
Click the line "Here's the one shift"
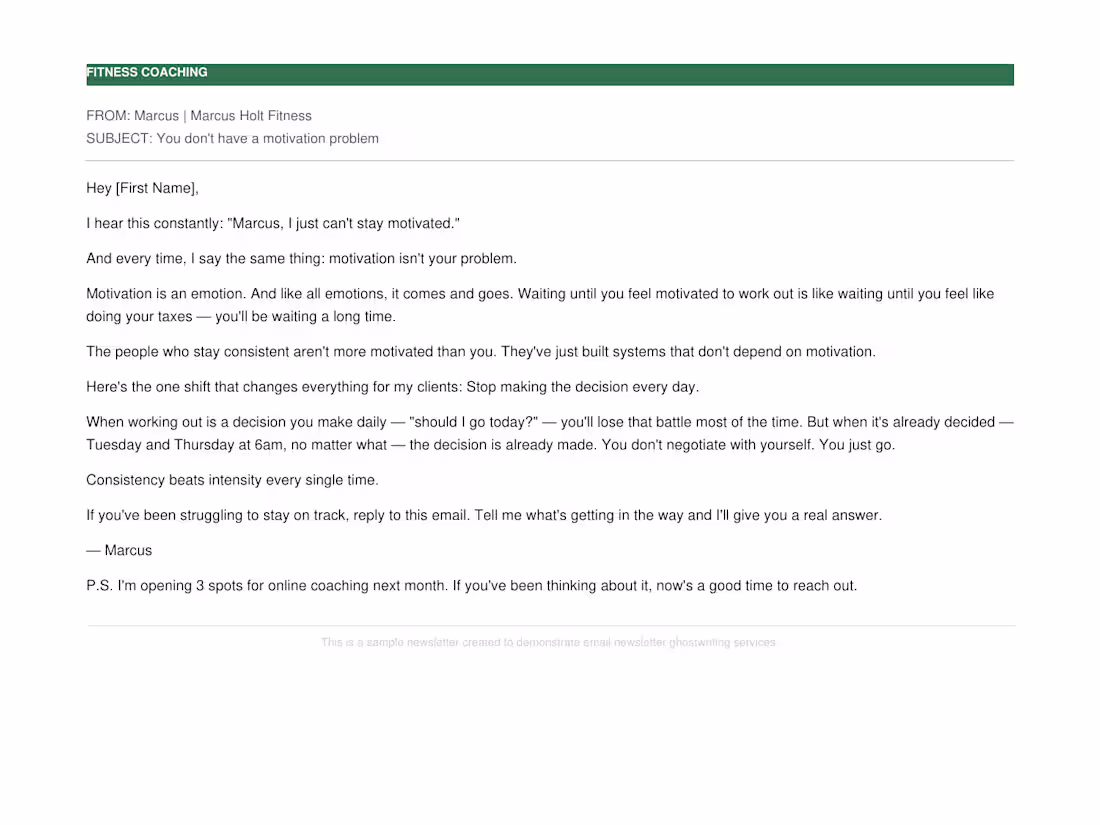pyautogui.click(x=392, y=387)
